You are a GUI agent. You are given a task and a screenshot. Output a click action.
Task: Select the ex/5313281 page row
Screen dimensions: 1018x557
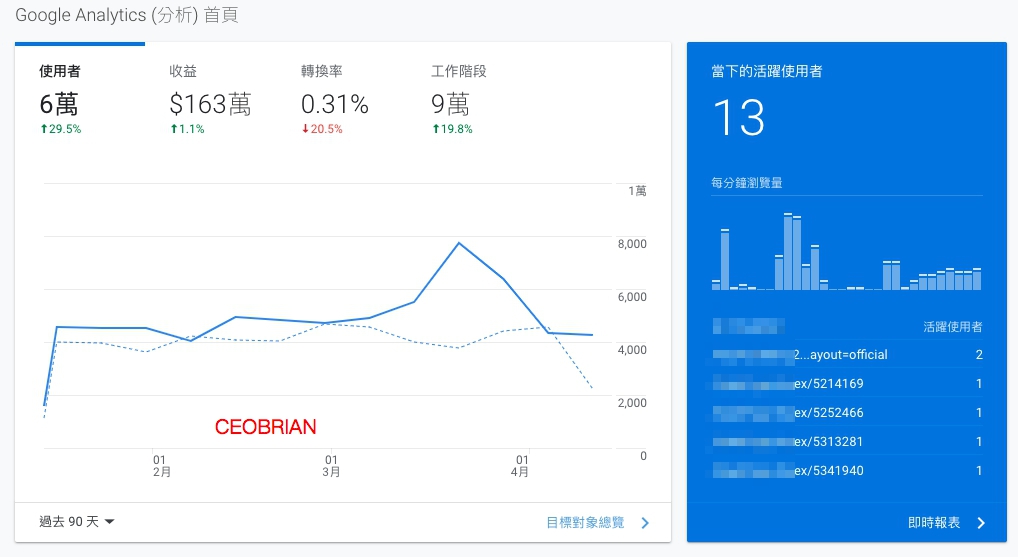pos(847,441)
